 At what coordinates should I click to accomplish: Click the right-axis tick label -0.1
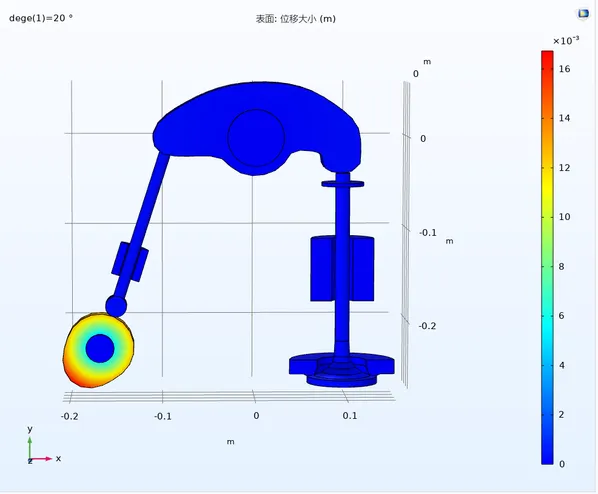428,233
